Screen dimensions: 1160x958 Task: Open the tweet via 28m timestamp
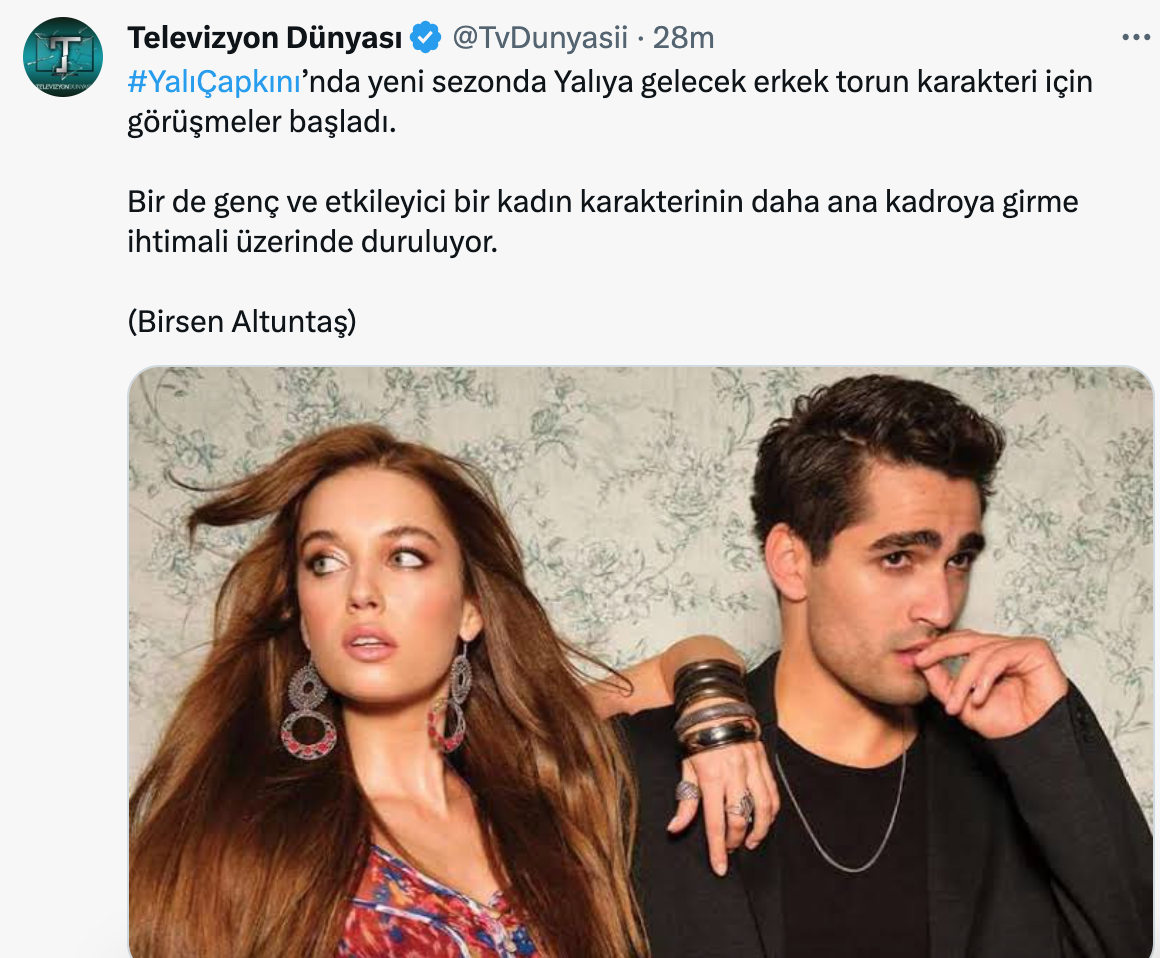683,38
